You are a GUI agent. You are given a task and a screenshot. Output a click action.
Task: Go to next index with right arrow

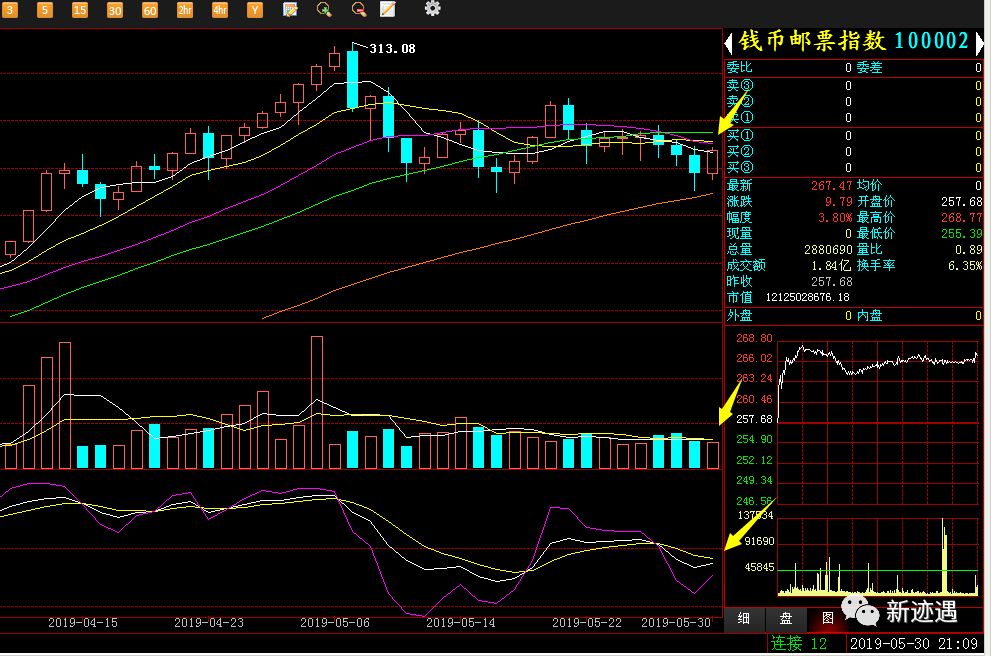click(x=979, y=42)
